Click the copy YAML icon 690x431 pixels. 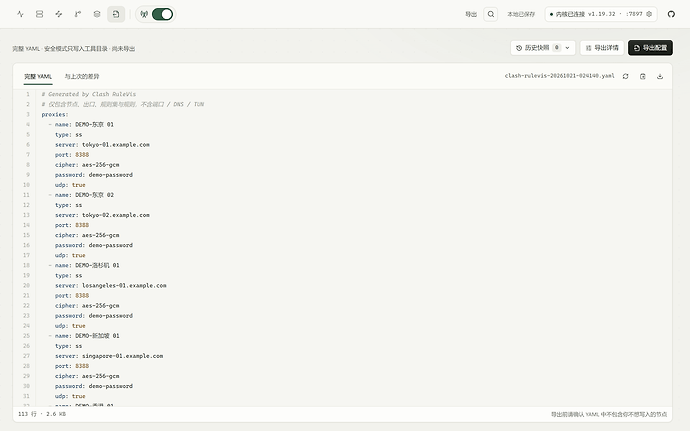642,76
